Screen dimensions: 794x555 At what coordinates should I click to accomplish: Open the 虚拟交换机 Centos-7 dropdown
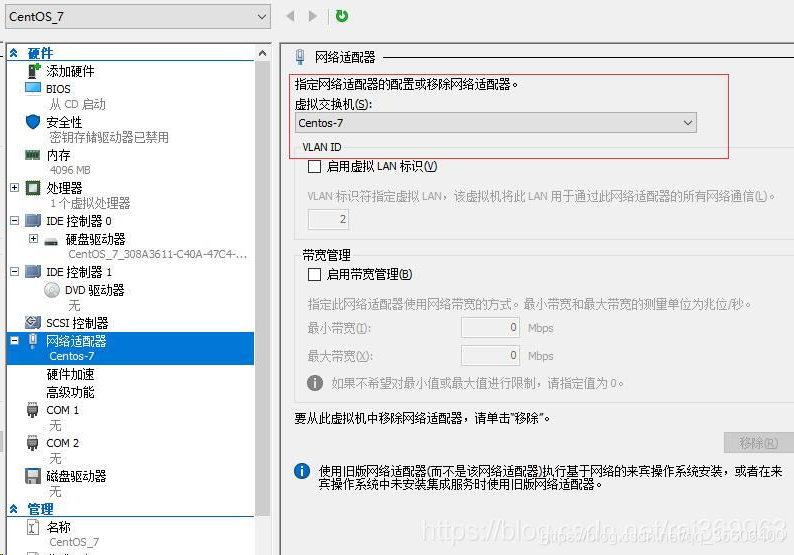(496, 123)
